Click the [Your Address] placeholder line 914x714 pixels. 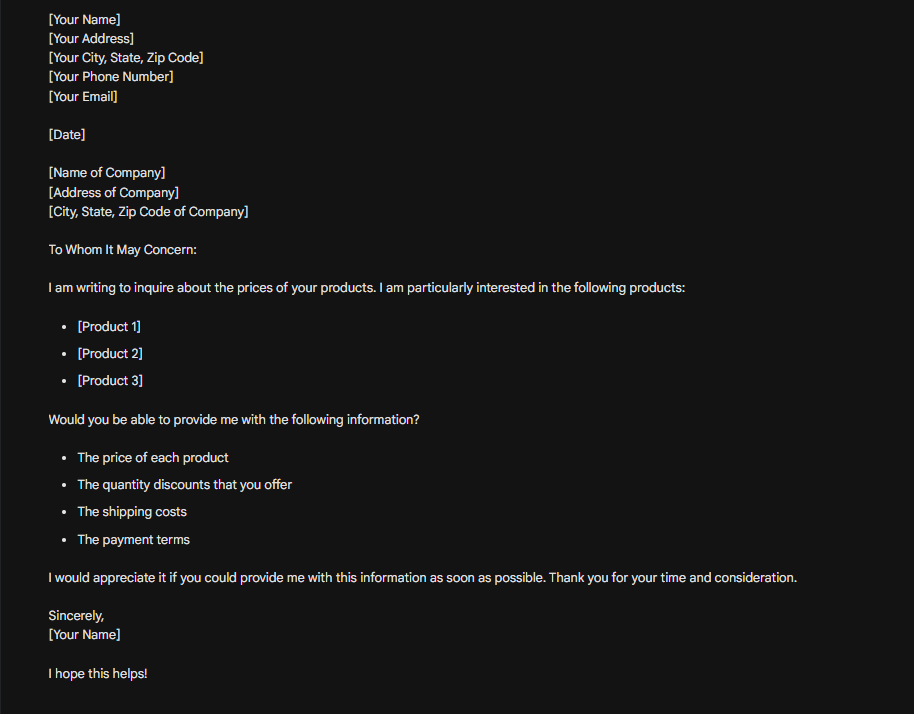click(x=91, y=38)
